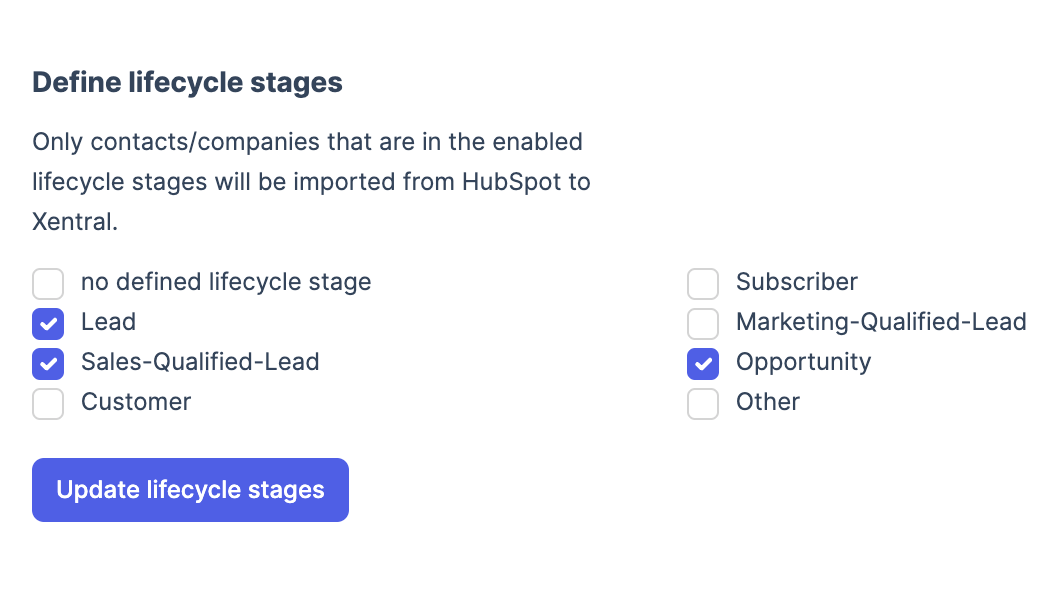
Task: Click the checkmark icon next to Lead
Action: click(x=48, y=324)
